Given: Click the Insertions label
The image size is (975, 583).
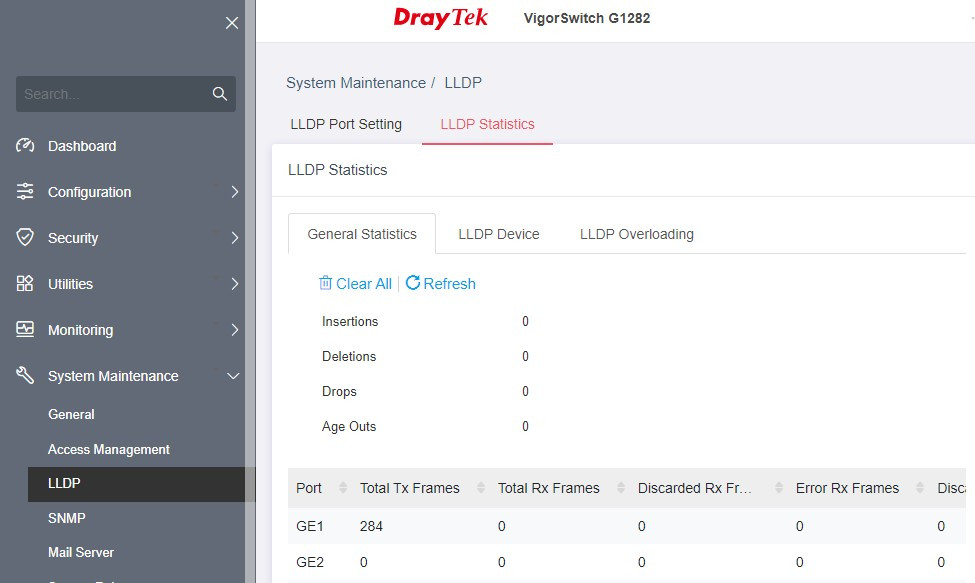Looking at the screenshot, I should [x=350, y=321].
